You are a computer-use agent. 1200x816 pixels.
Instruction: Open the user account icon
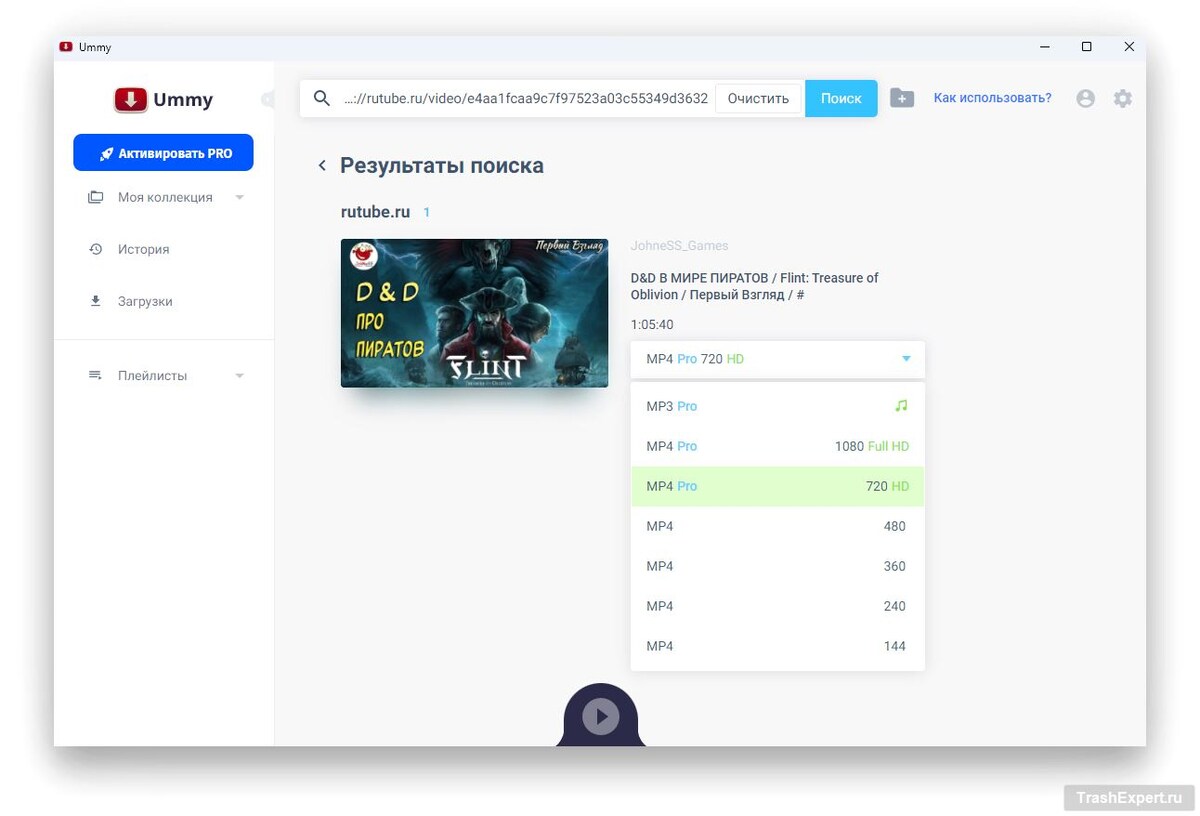click(1085, 98)
